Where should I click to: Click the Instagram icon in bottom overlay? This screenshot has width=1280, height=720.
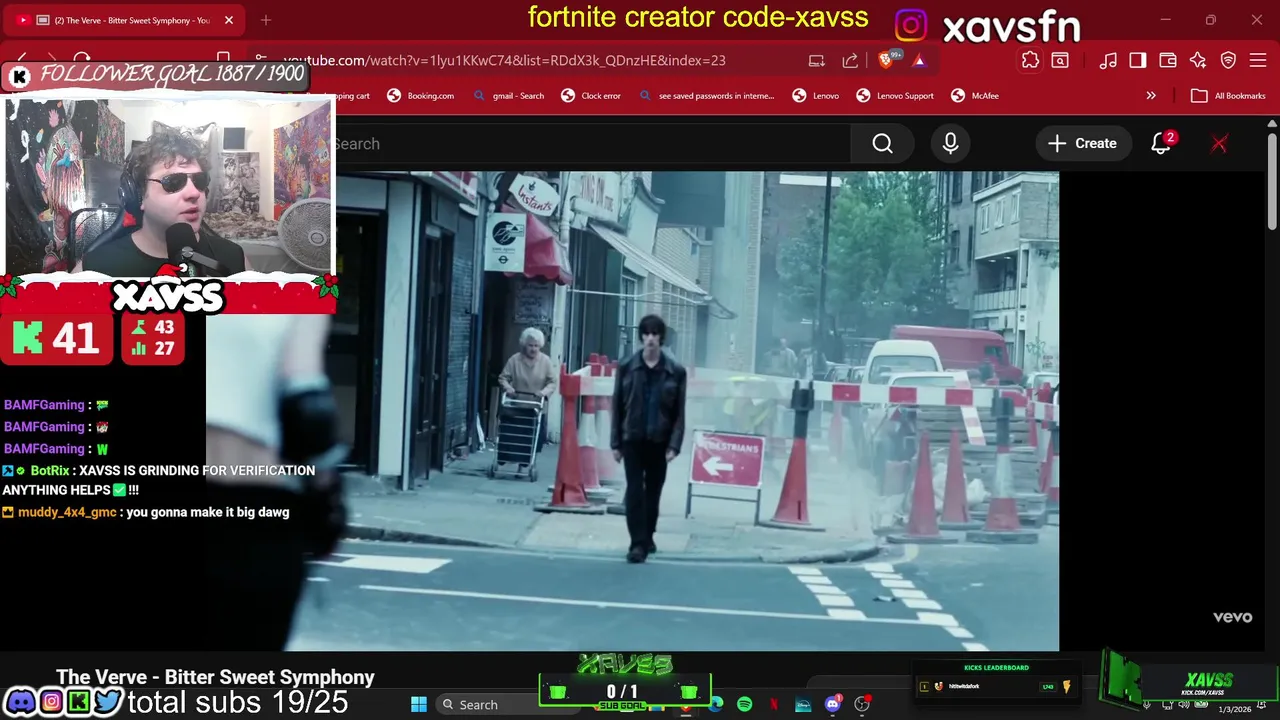click(x=50, y=702)
